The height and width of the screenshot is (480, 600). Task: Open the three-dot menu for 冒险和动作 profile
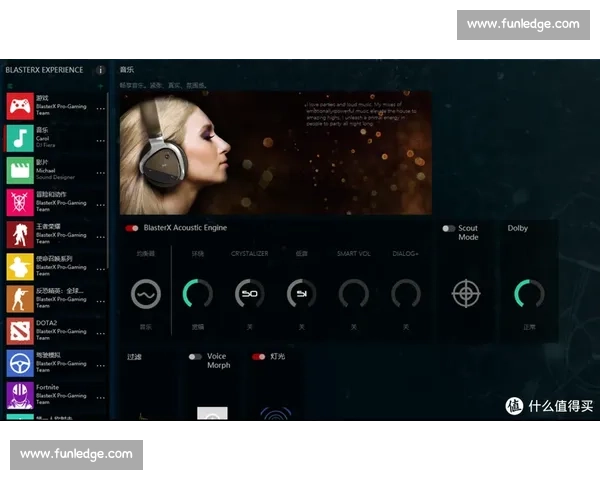(101, 205)
